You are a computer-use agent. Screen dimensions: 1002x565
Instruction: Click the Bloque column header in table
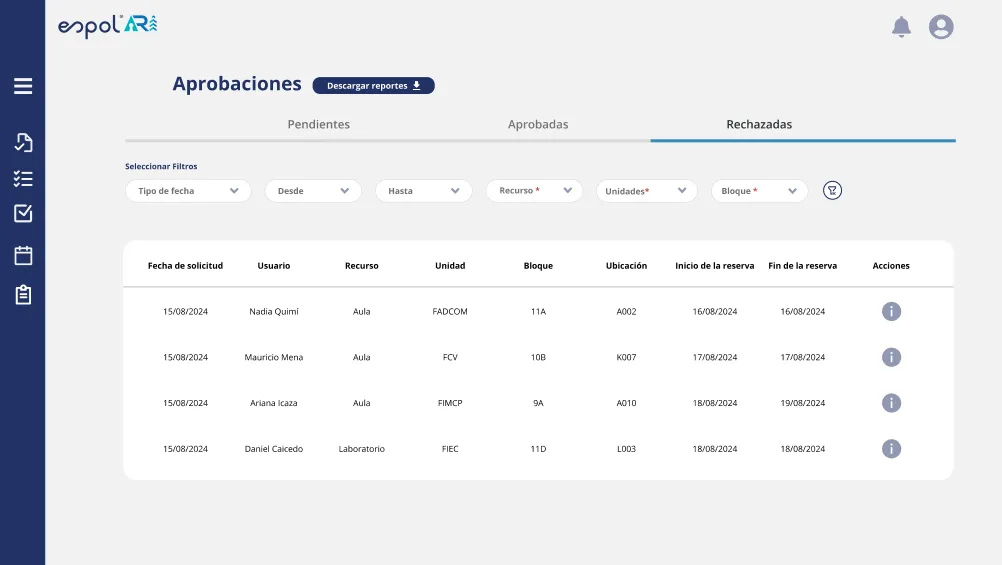[x=538, y=266]
